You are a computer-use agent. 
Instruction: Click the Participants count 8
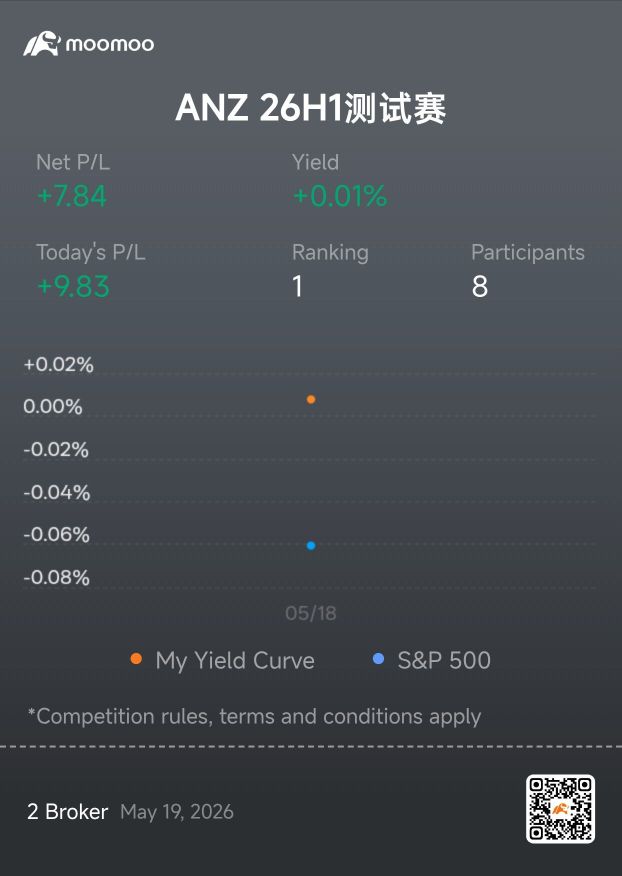tap(479, 287)
